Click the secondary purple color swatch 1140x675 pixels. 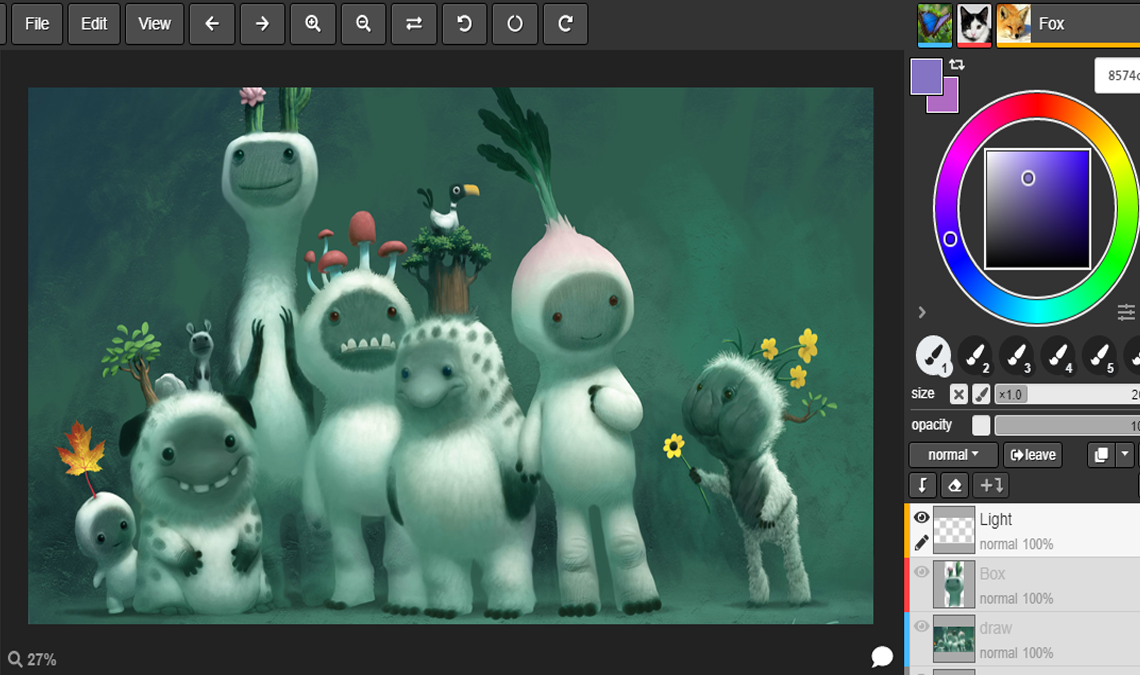[x=950, y=100]
